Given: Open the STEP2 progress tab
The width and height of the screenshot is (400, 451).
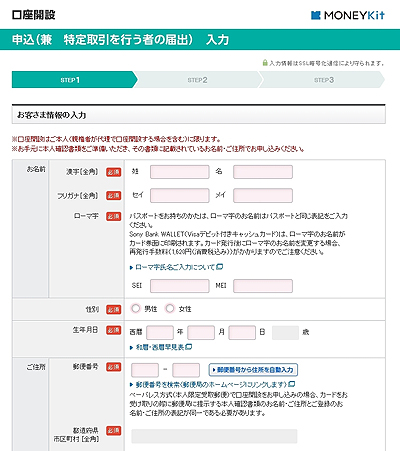Looking at the screenshot, I should 197,80.
